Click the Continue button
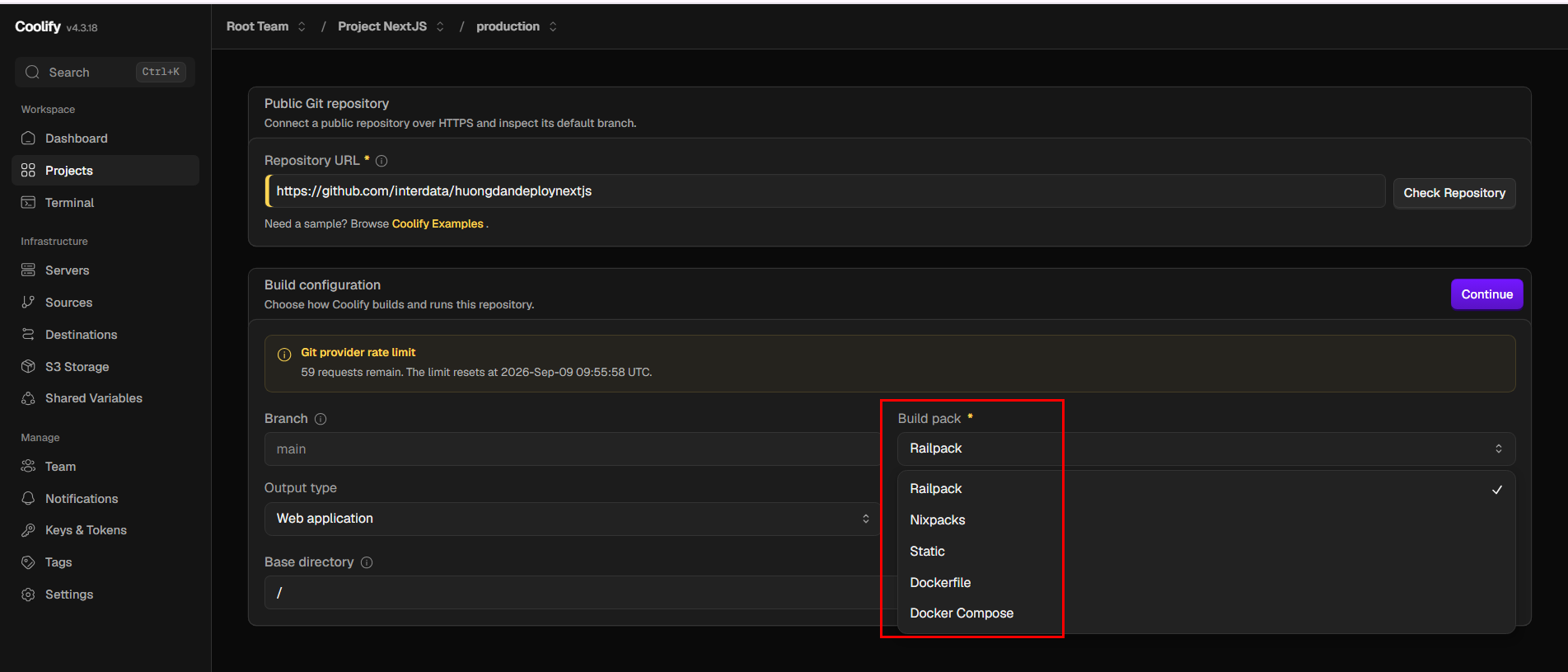Viewport: 1568px width, 672px height. pos(1486,294)
